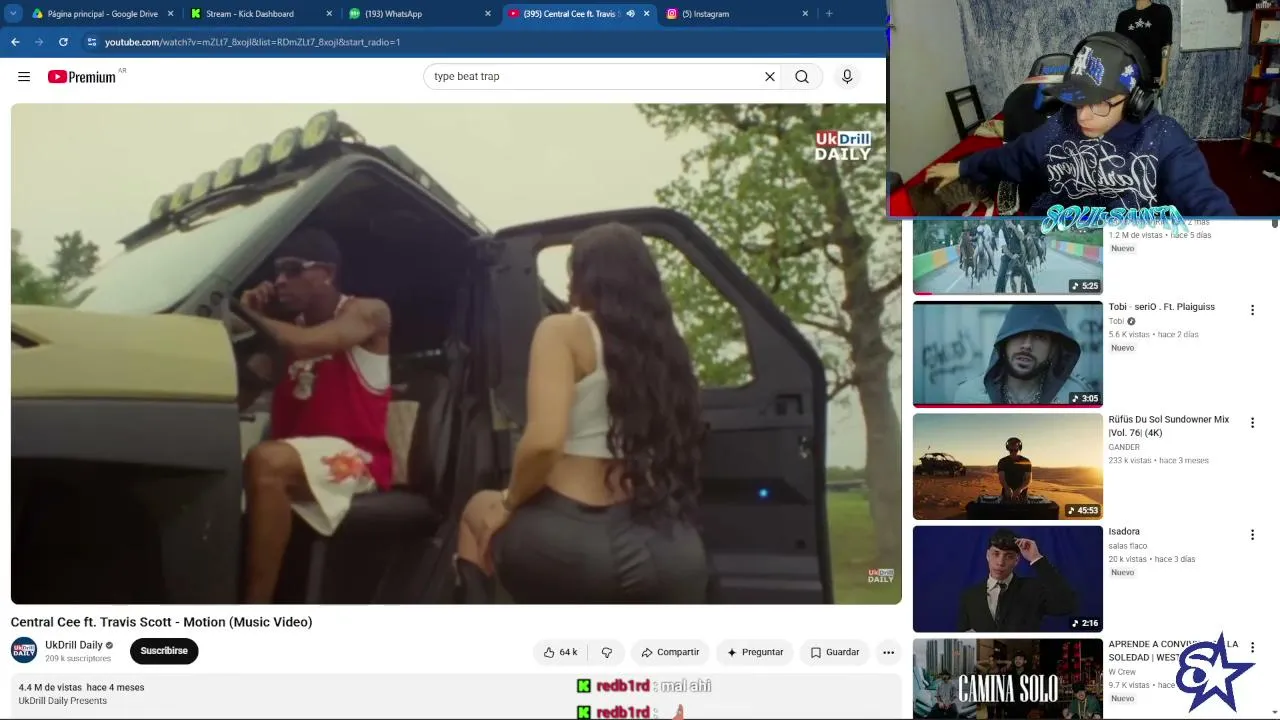Open UkDrill Daily channel name link
The height and width of the screenshot is (720, 1280).
pos(74,645)
